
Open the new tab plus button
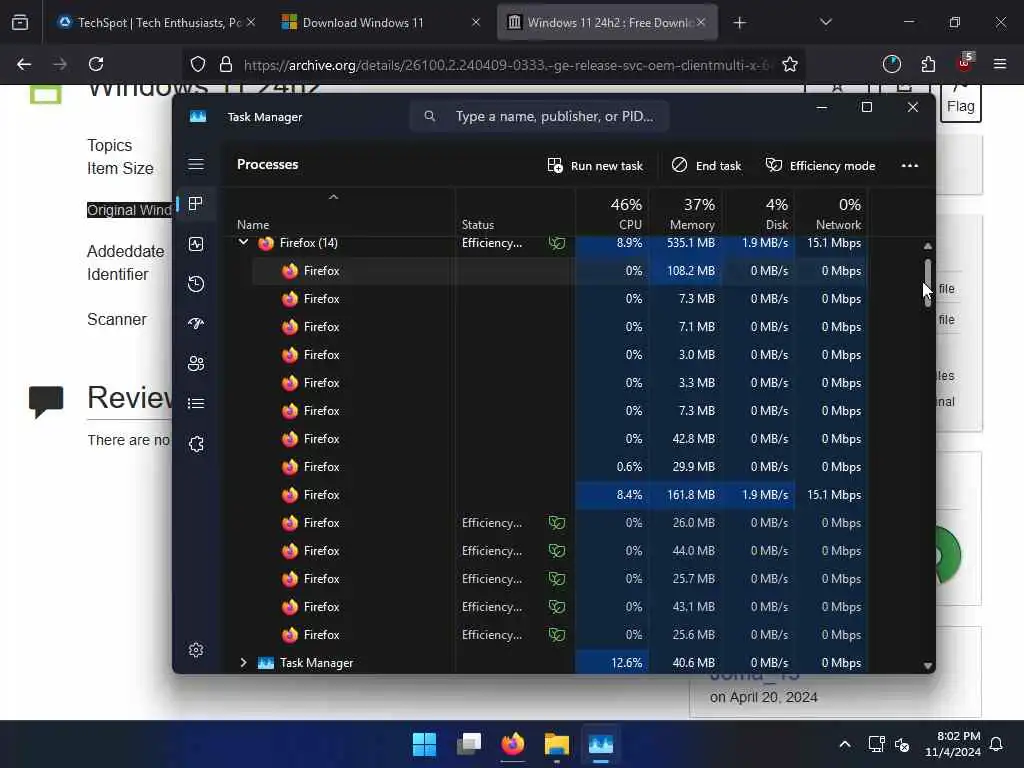[739, 23]
